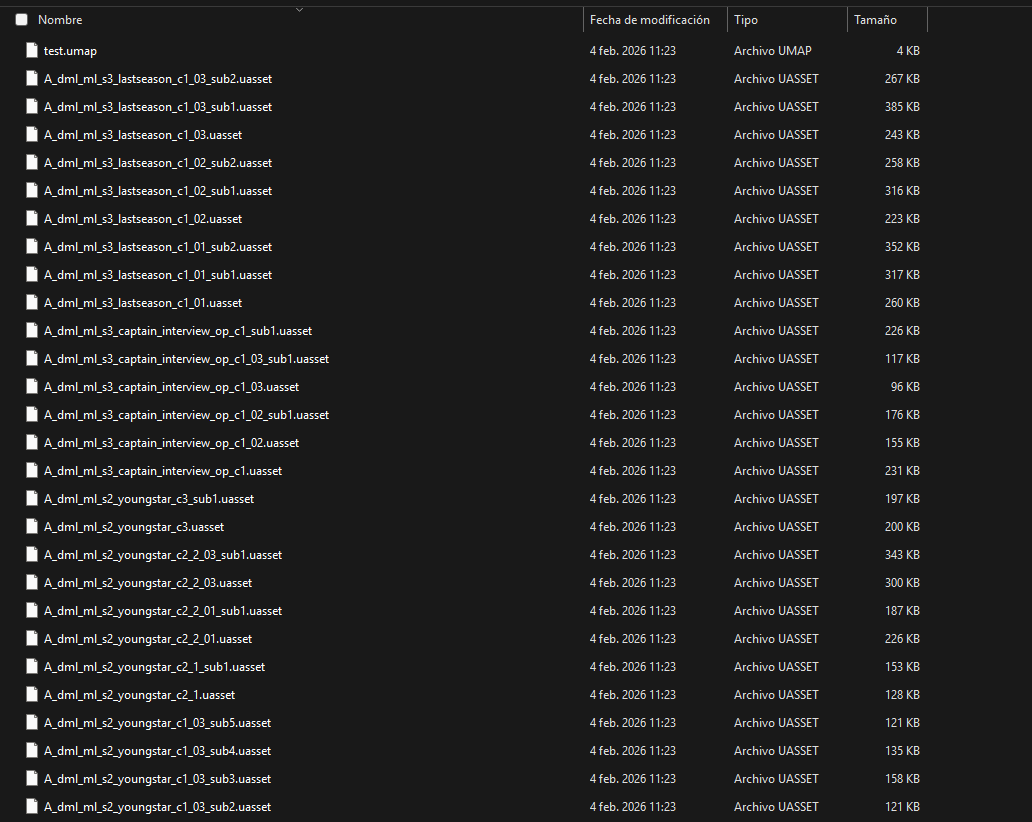Click file icon for lastseason_c1_02_sub2.uasset
Viewport: 1032px width, 822px height.
click(32, 163)
